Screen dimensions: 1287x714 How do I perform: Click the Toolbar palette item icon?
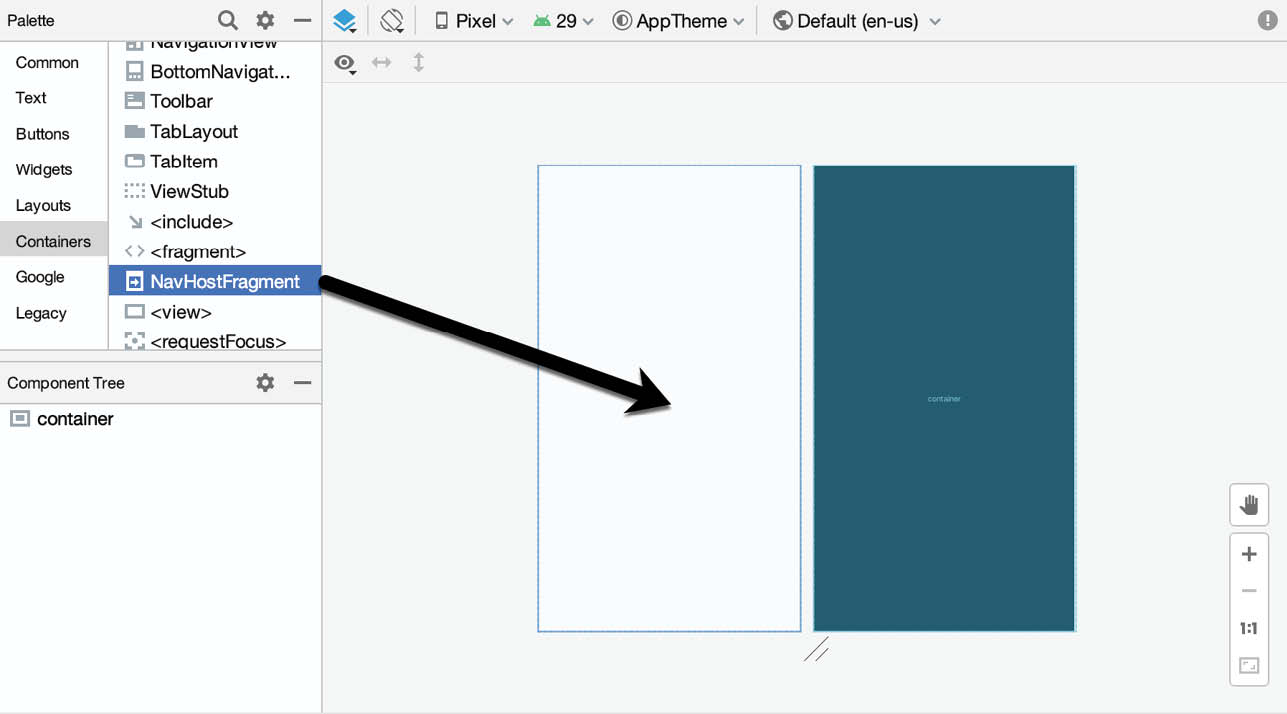click(134, 101)
